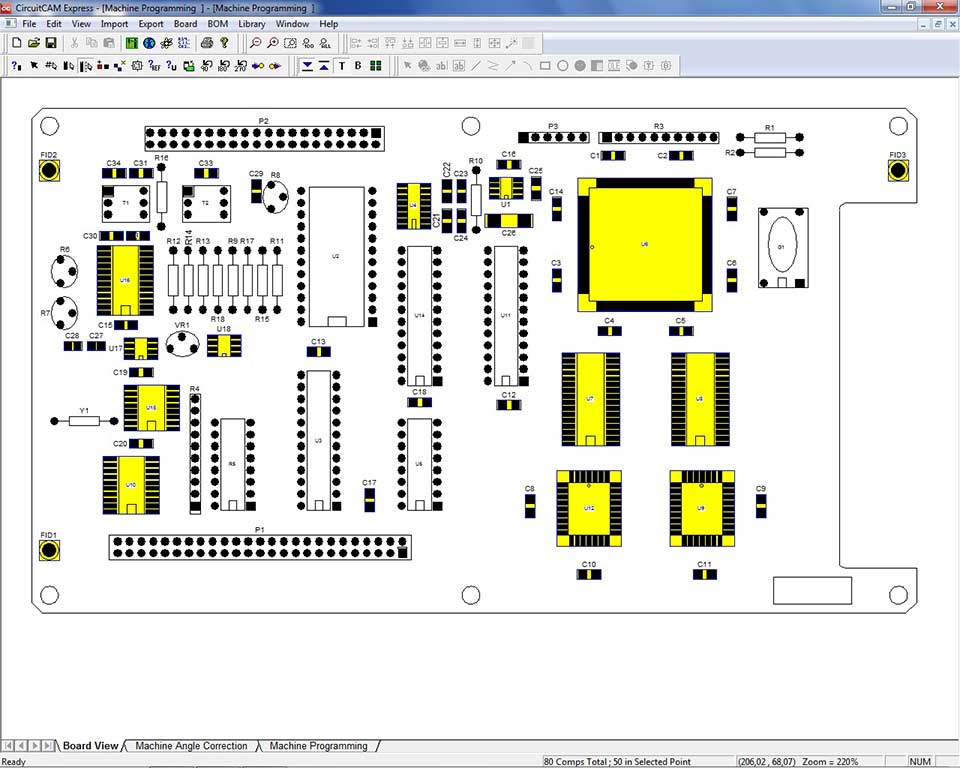Toggle the green four-square grid button
The image size is (960, 768).
[376, 66]
